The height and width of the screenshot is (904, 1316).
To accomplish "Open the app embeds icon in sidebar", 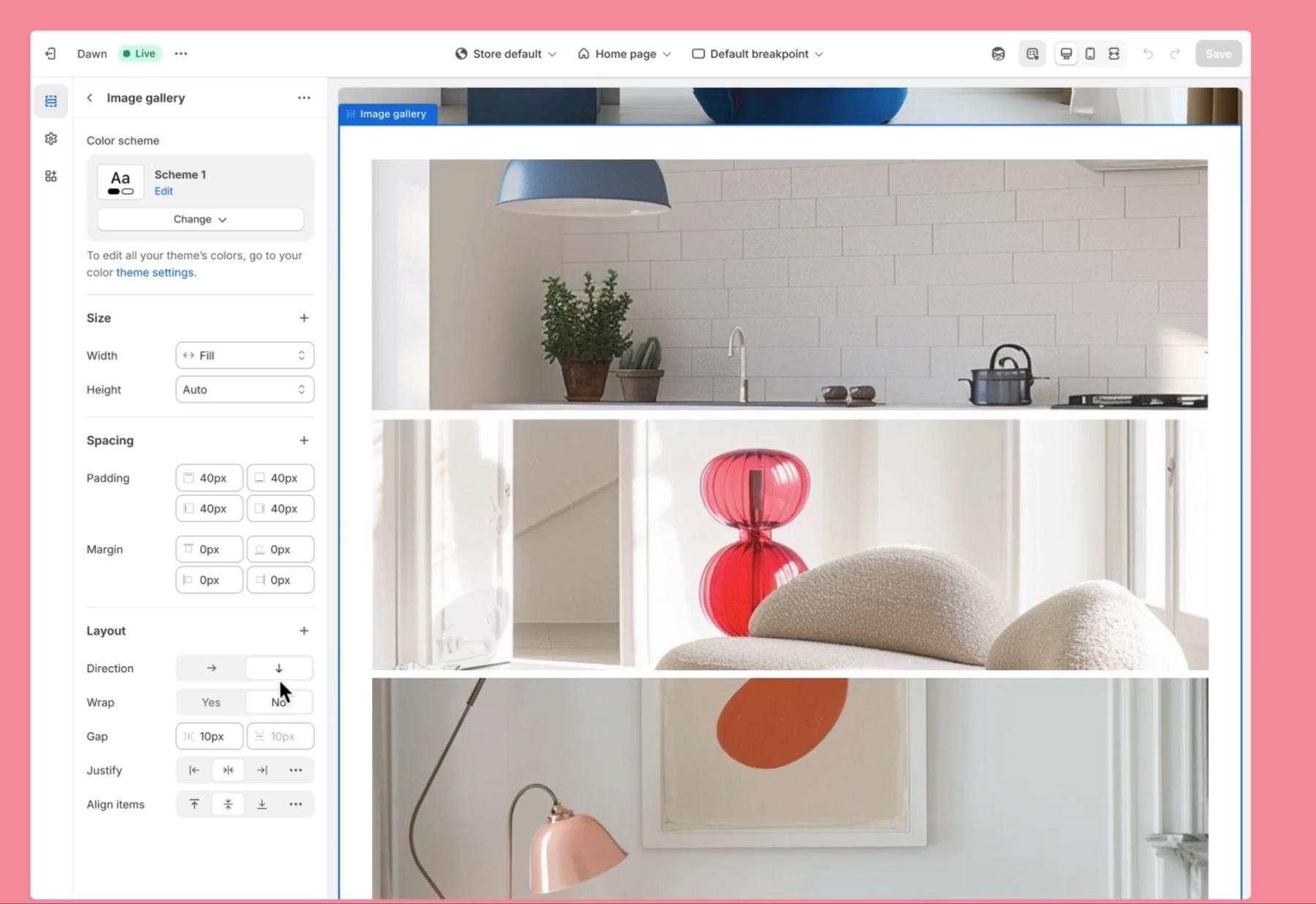I will [50, 176].
